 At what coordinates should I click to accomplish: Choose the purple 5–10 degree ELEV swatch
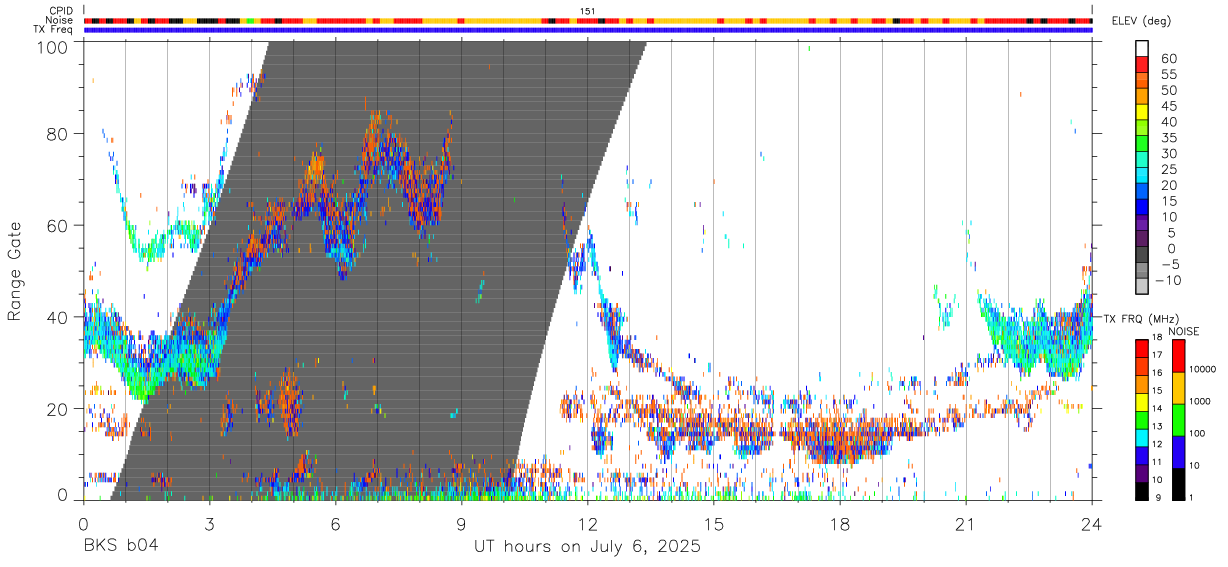(1142, 220)
